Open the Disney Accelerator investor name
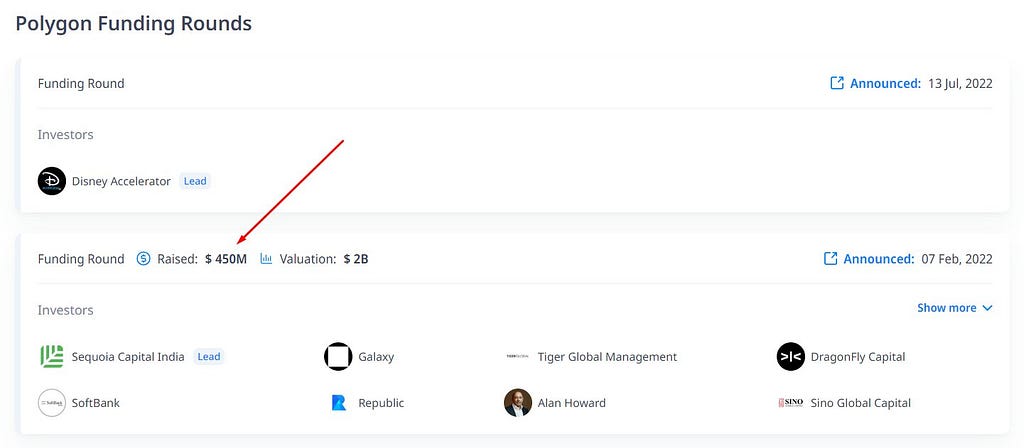The width and height of the screenshot is (1024, 448). coord(121,181)
